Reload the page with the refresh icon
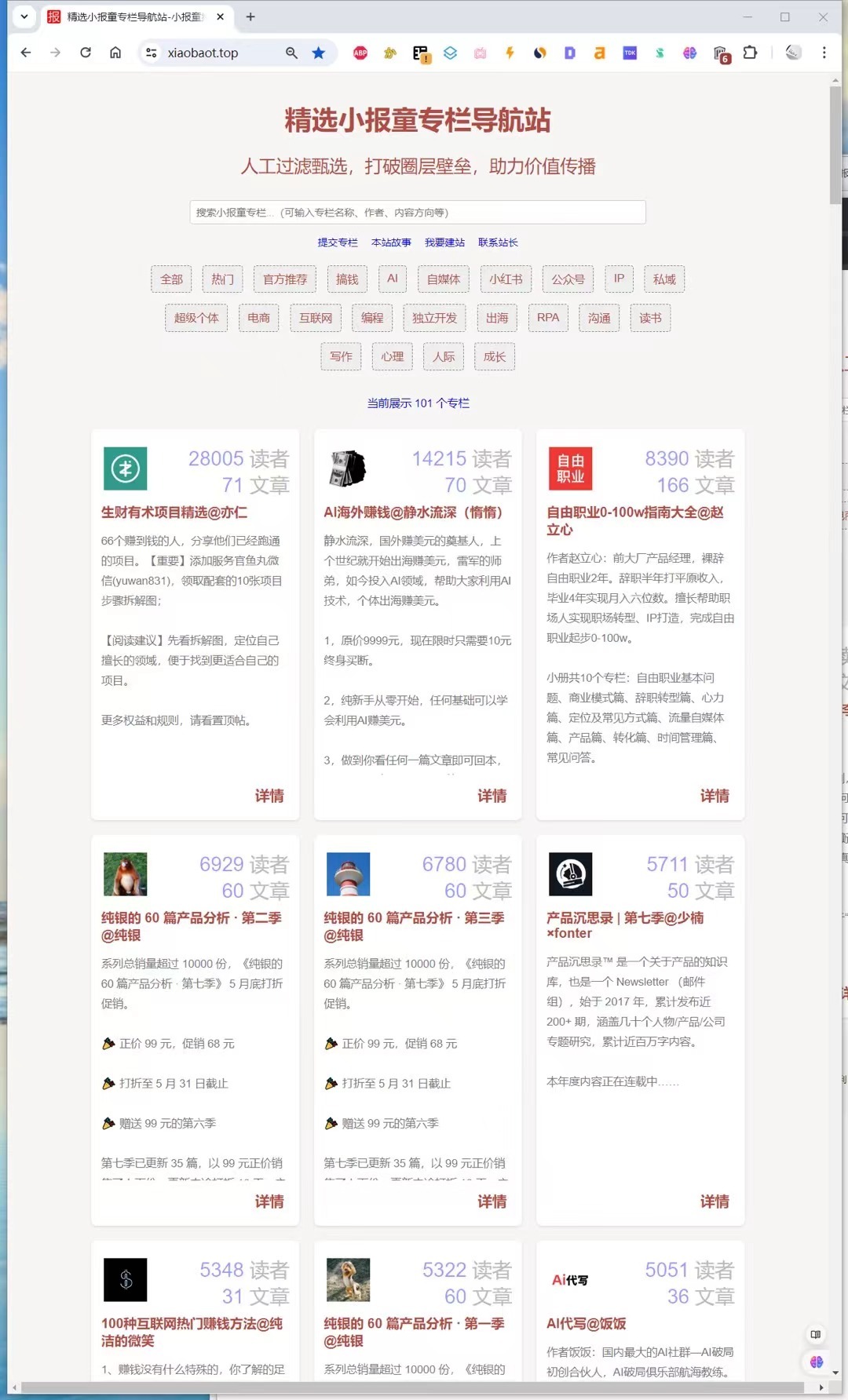The image size is (848, 1400). [x=86, y=53]
